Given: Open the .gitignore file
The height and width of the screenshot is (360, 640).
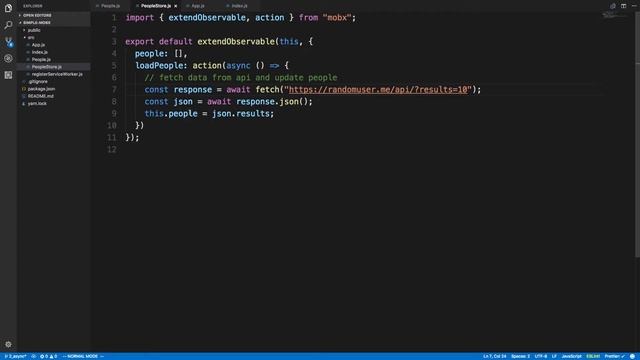Looking at the screenshot, I should click(53, 82).
